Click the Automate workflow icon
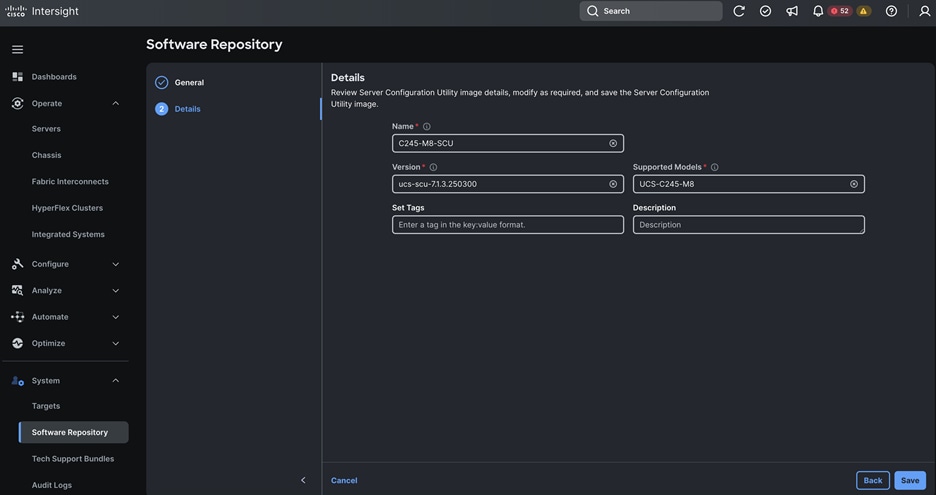936x495 pixels. [x=17, y=316]
